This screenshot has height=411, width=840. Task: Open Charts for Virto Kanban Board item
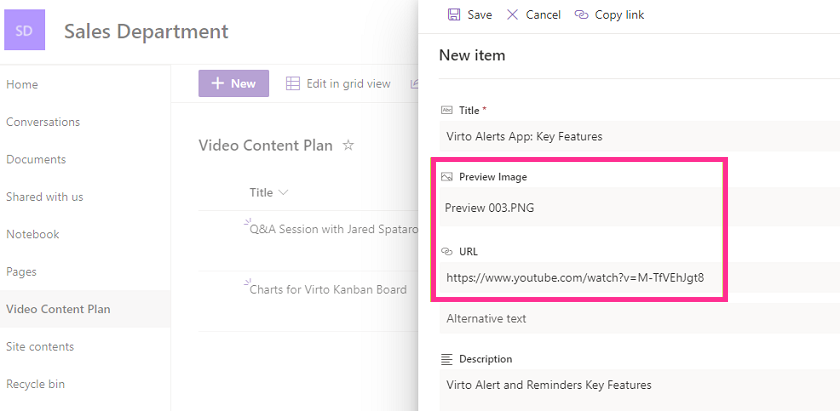pyautogui.click(x=328, y=289)
